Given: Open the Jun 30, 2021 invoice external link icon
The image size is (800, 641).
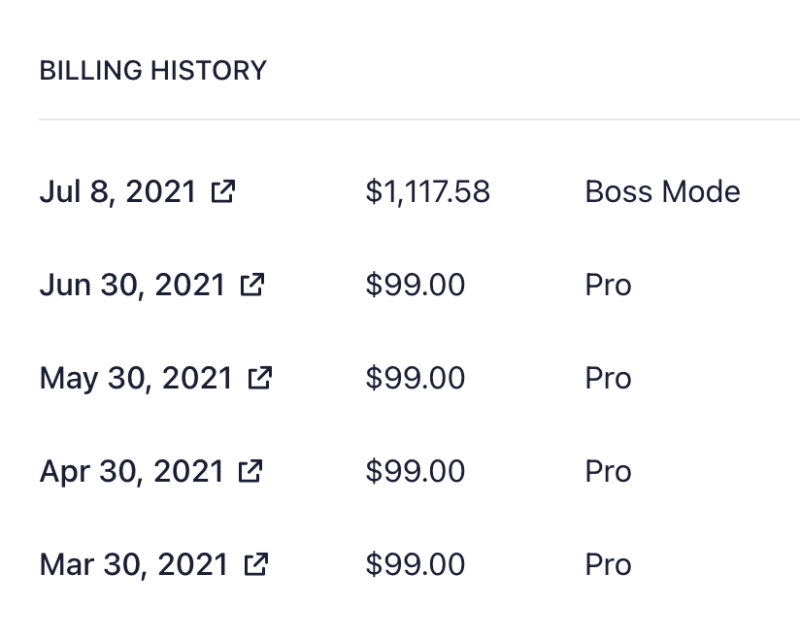Looking at the screenshot, I should (x=252, y=284).
